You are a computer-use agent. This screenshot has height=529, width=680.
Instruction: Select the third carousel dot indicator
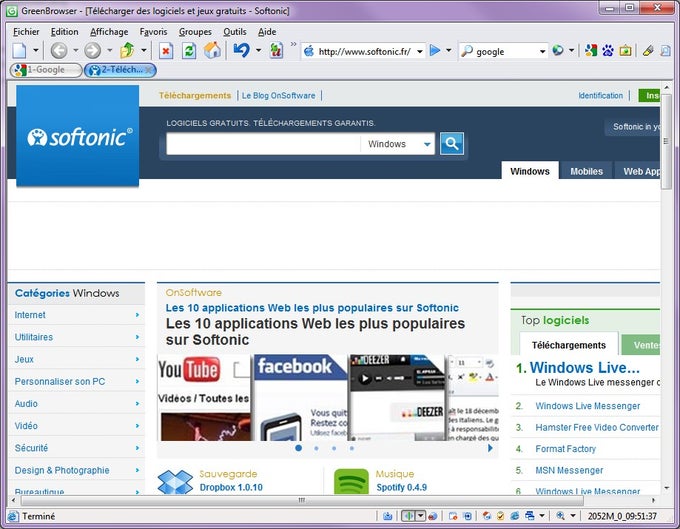(x=334, y=448)
